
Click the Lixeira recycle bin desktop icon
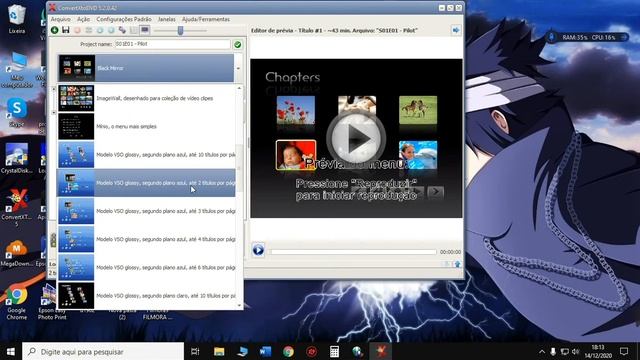point(17,19)
